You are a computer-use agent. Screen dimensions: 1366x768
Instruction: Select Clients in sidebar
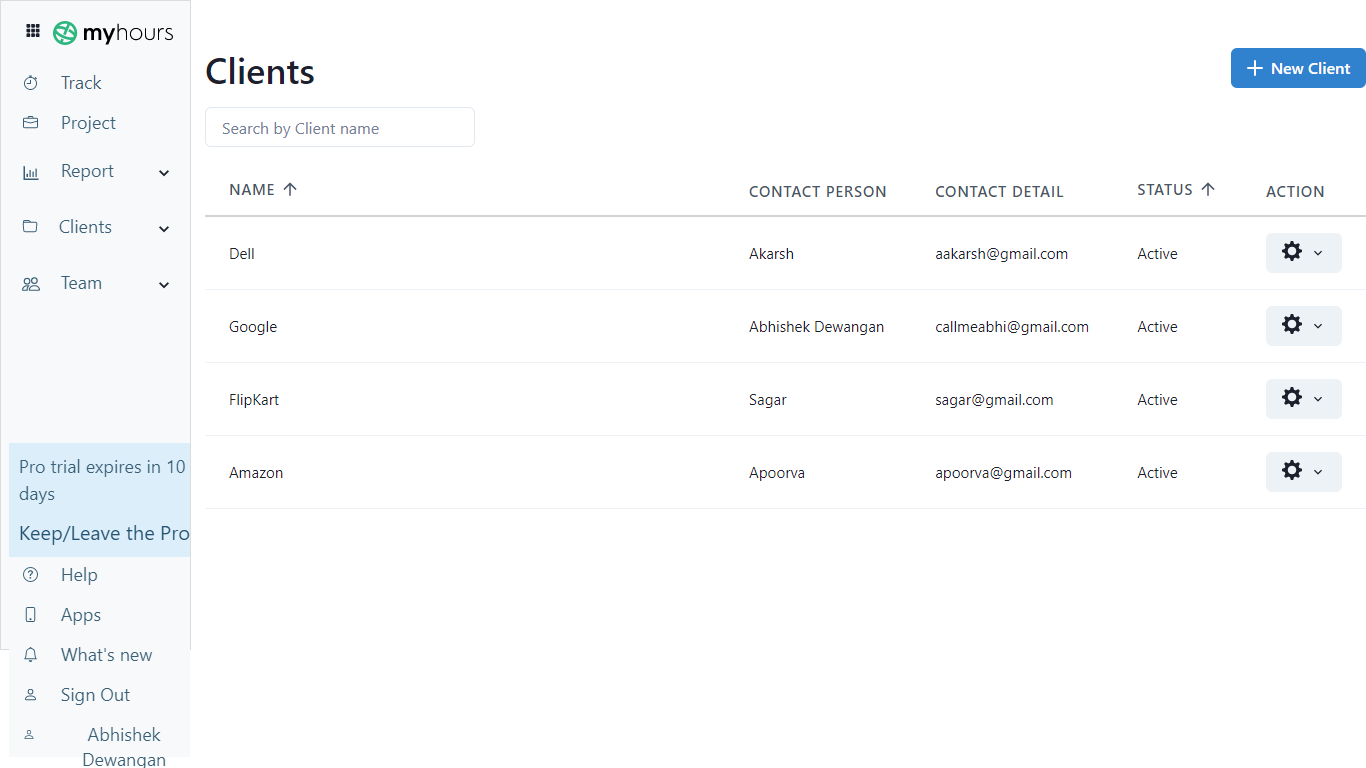pos(85,227)
